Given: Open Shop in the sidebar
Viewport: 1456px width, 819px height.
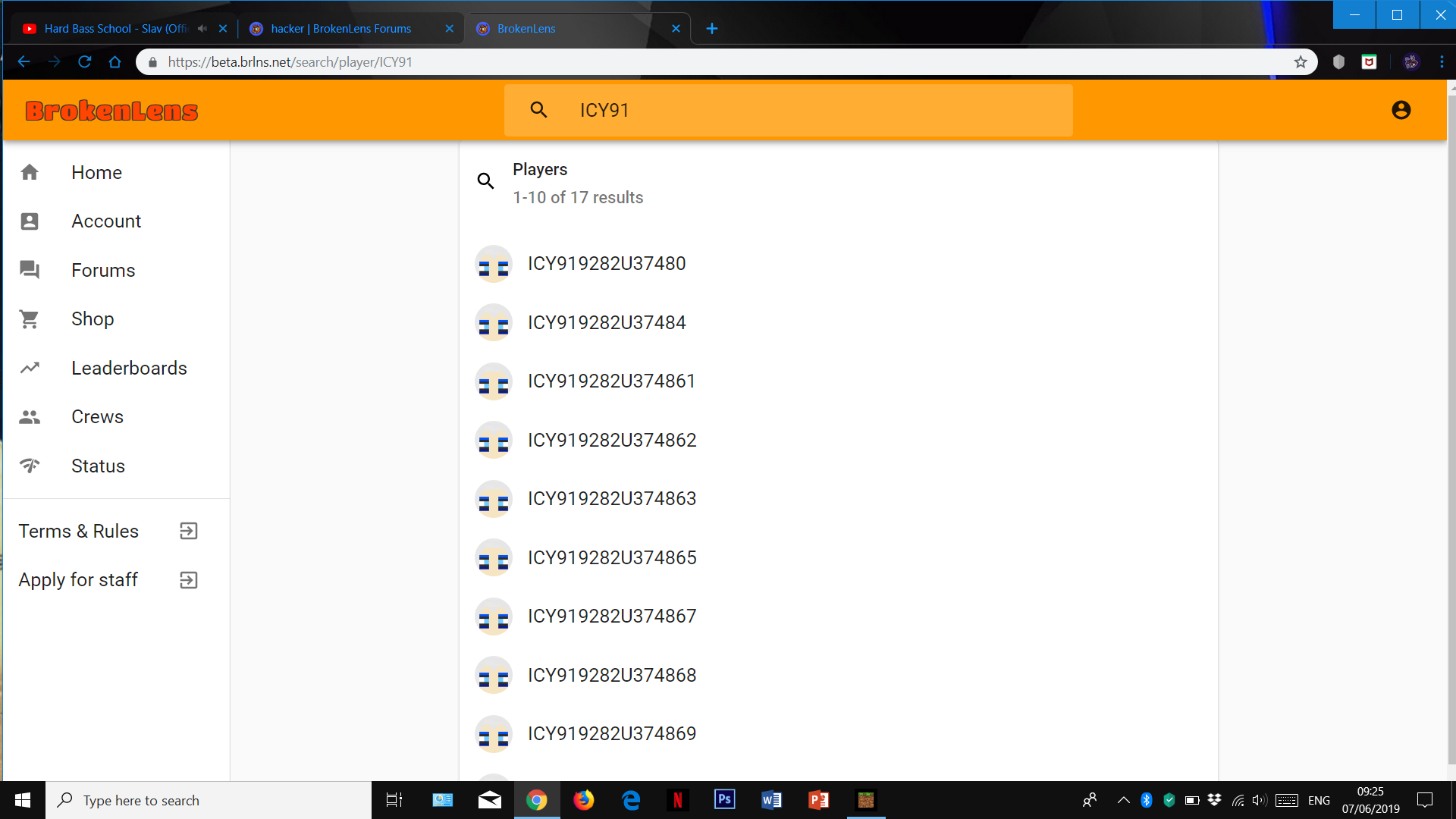Looking at the screenshot, I should 117,319.
